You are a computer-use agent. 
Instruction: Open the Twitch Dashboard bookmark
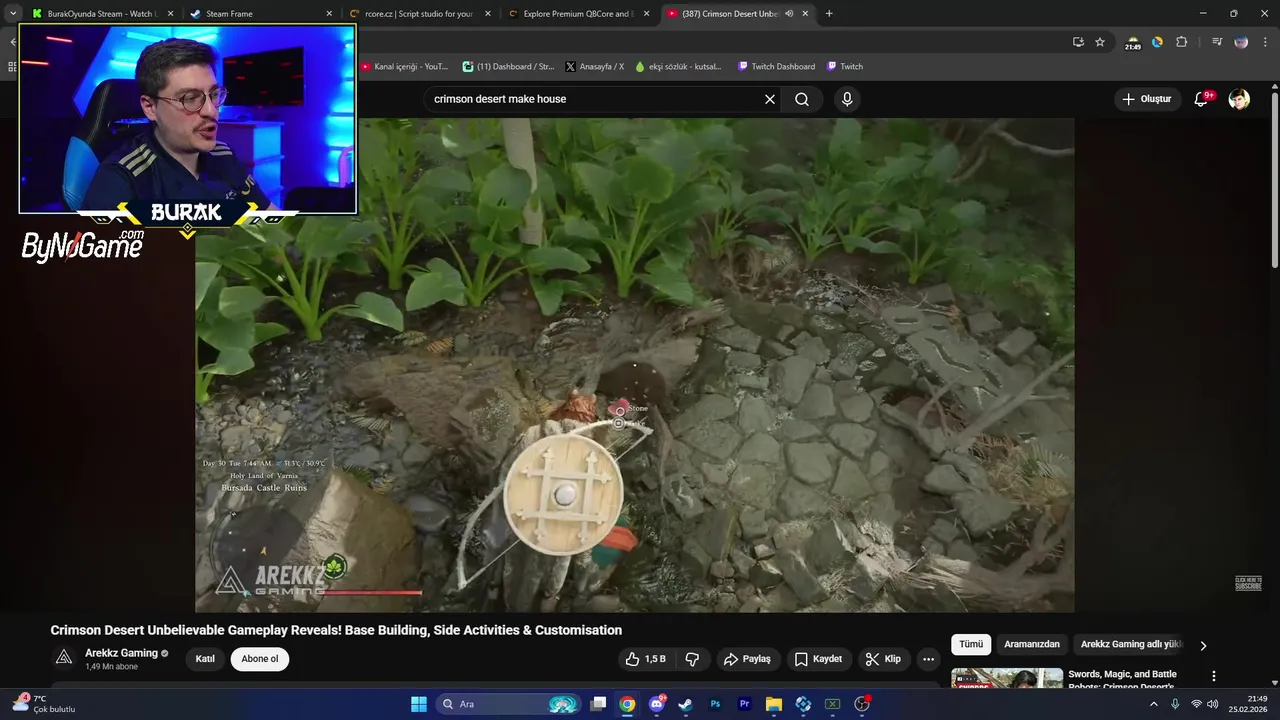[x=777, y=67]
